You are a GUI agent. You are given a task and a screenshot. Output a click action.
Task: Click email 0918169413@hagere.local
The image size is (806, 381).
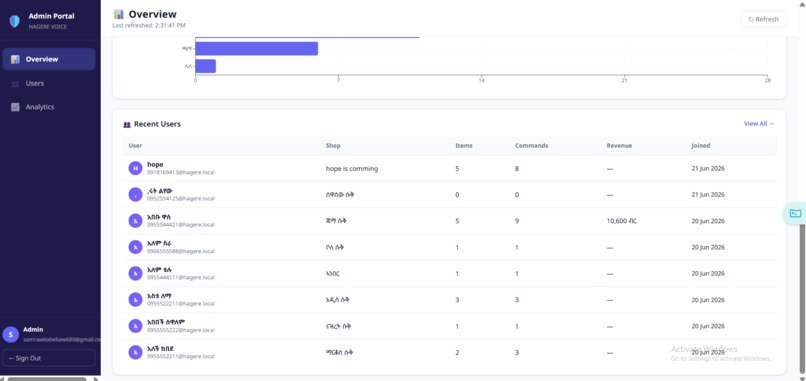[181, 173]
